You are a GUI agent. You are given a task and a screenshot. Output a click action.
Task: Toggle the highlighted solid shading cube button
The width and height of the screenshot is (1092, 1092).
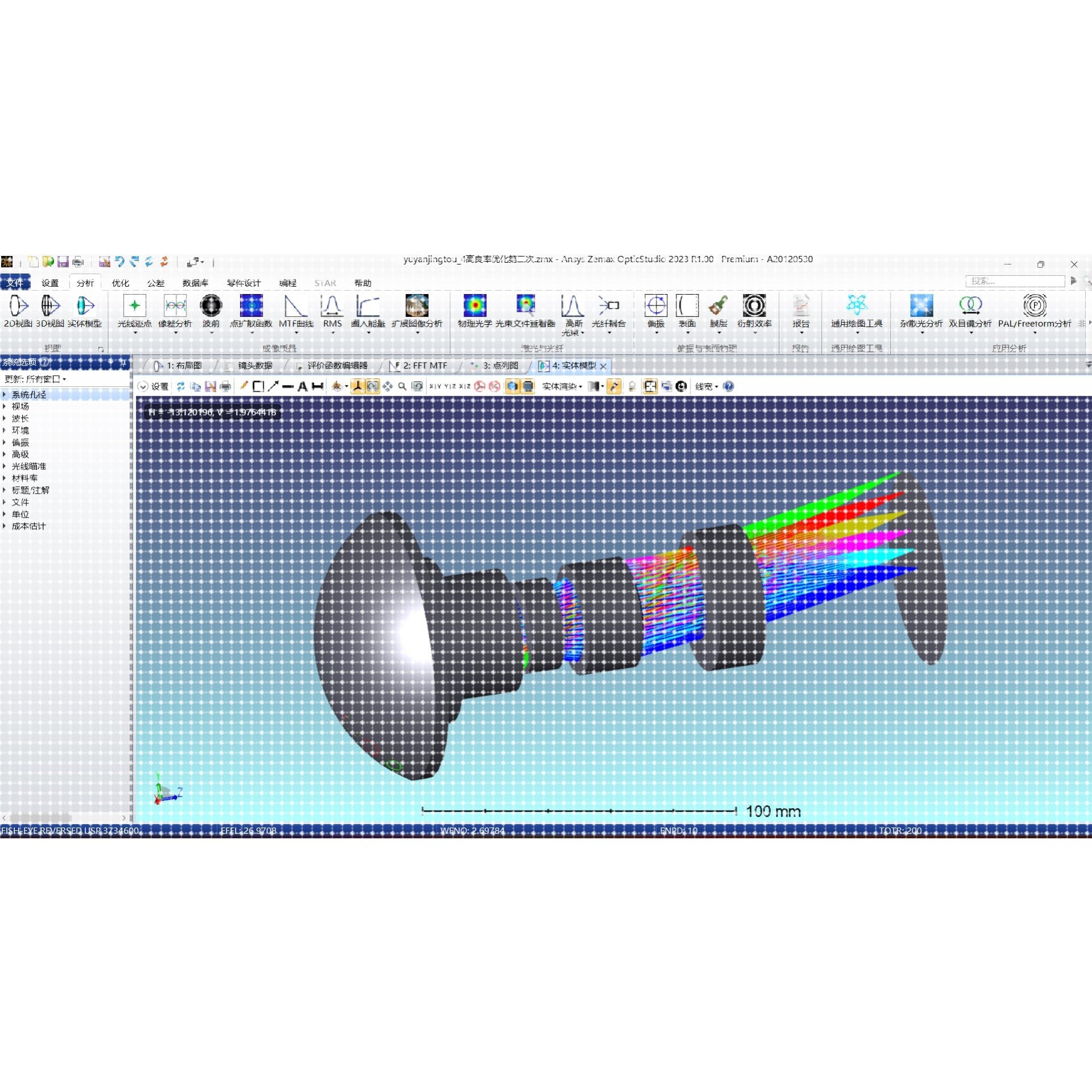(512, 387)
